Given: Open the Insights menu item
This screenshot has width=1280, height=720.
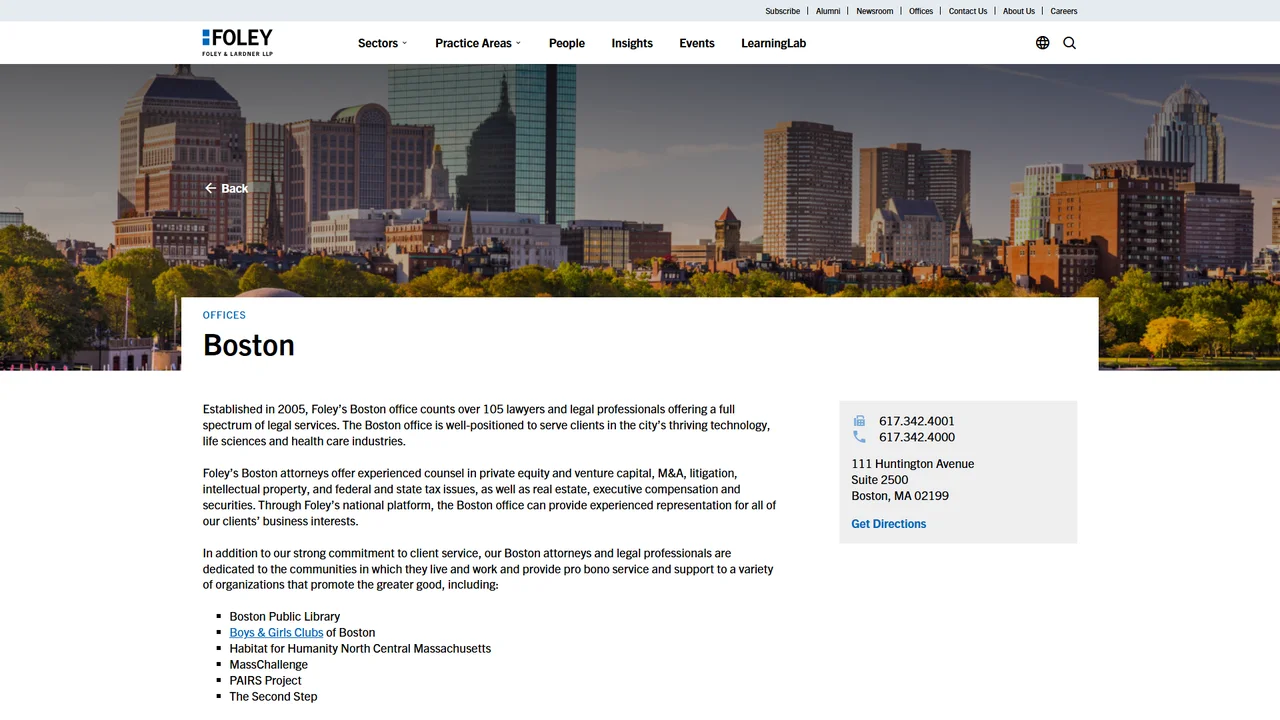Looking at the screenshot, I should [x=632, y=43].
